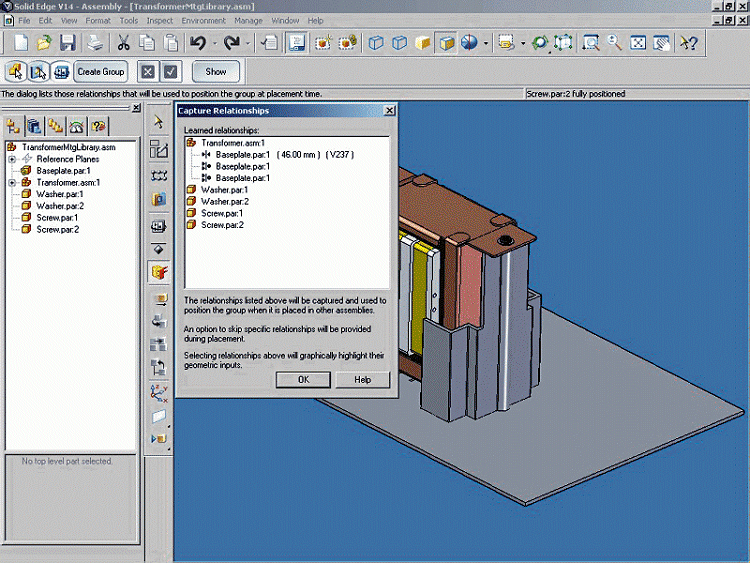
Task: Open a file with the Open folder icon
Action: (44, 43)
